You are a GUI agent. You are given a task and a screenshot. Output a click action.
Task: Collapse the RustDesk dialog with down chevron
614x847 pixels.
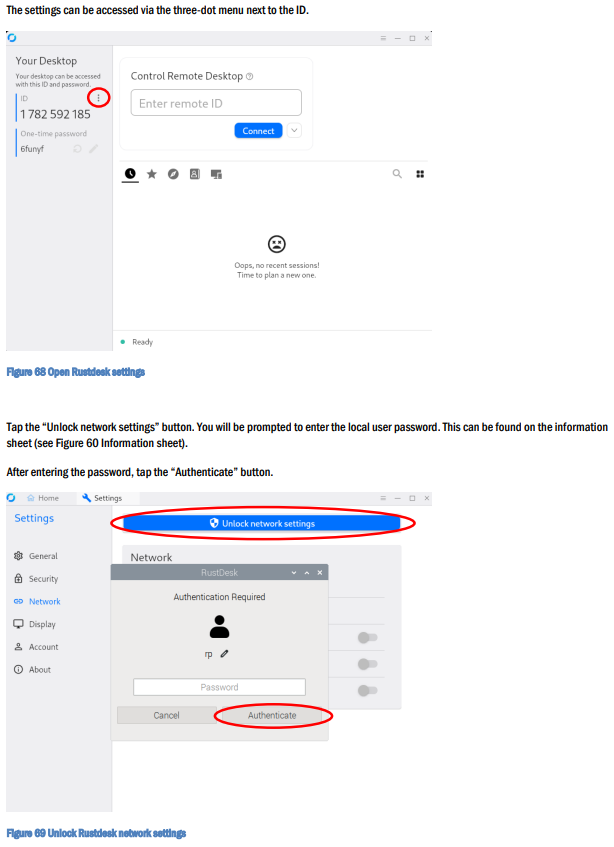[x=294, y=573]
